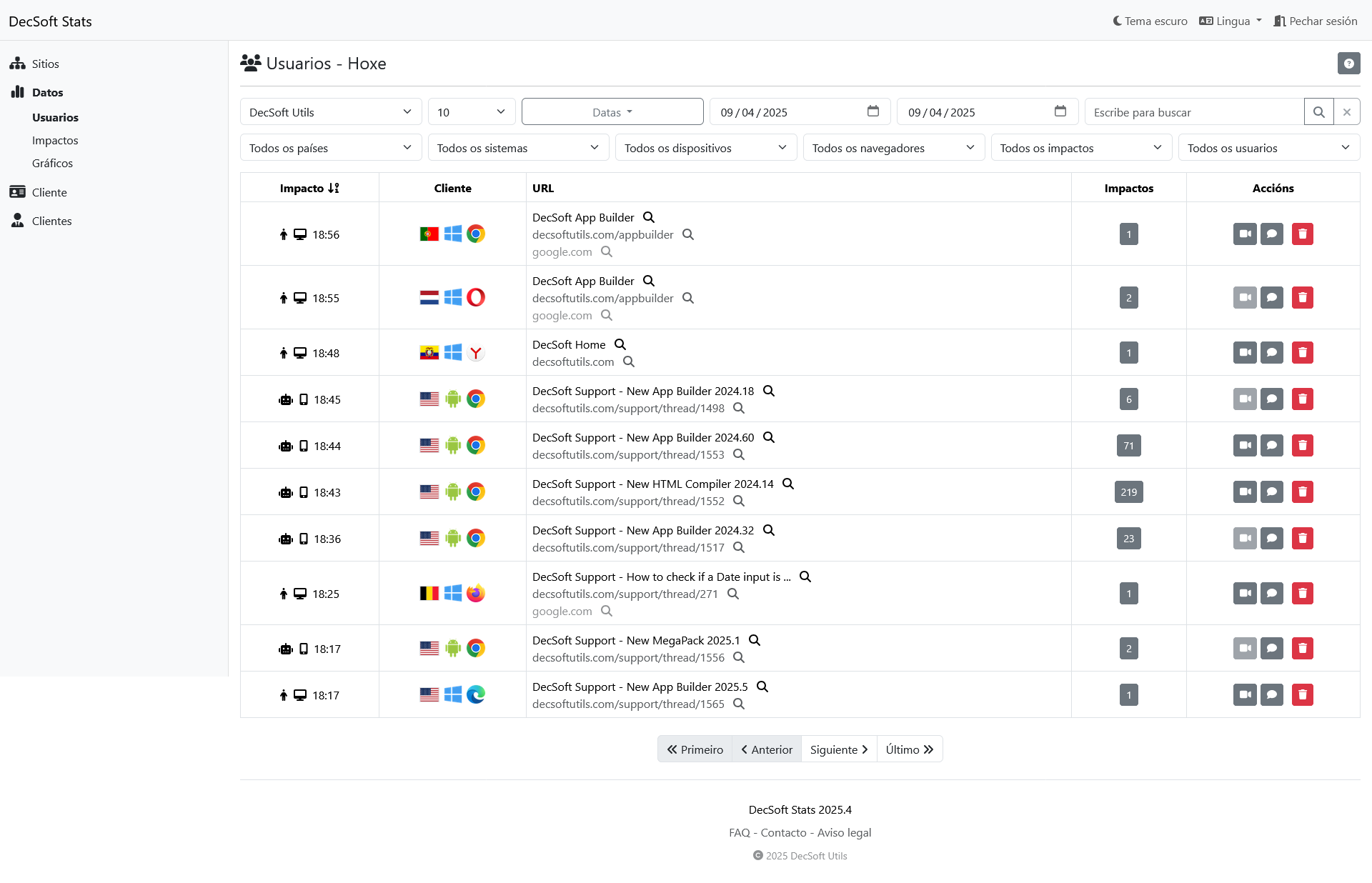Open the calendar picker for the start date
1372x883 pixels.
[x=873, y=111]
